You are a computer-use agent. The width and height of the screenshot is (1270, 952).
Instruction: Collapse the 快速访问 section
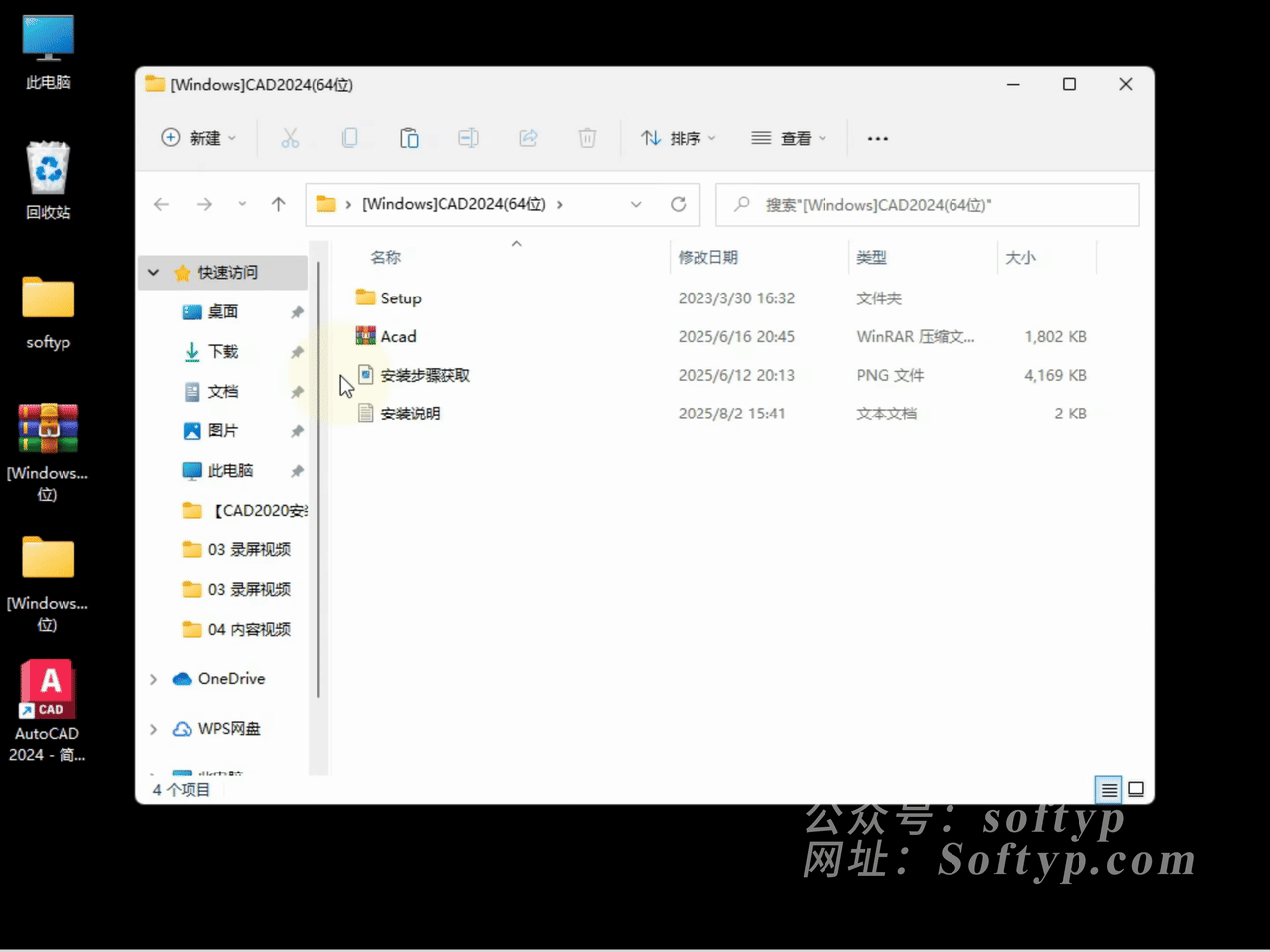(153, 272)
